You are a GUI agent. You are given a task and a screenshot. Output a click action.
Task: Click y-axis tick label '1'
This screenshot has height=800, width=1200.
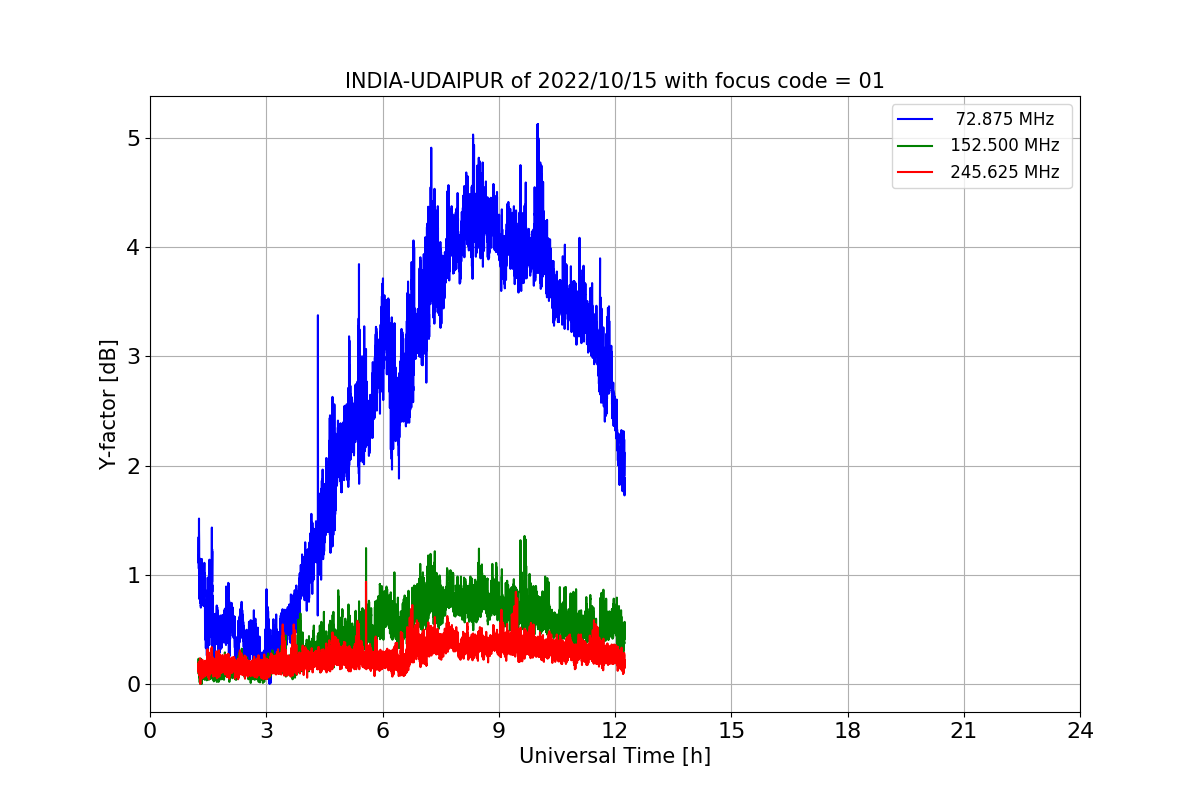(134, 575)
